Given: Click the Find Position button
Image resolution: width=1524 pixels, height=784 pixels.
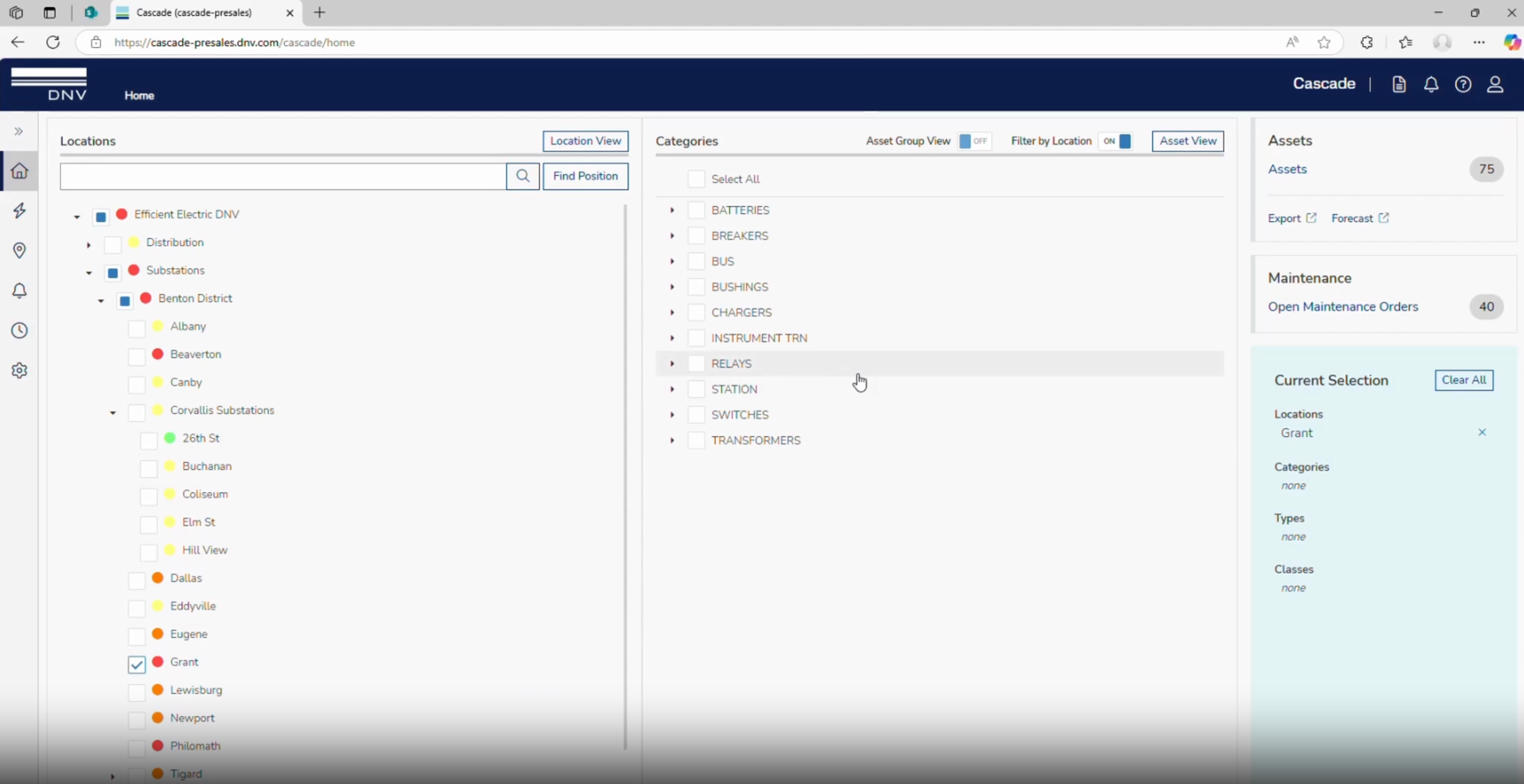Looking at the screenshot, I should [585, 176].
